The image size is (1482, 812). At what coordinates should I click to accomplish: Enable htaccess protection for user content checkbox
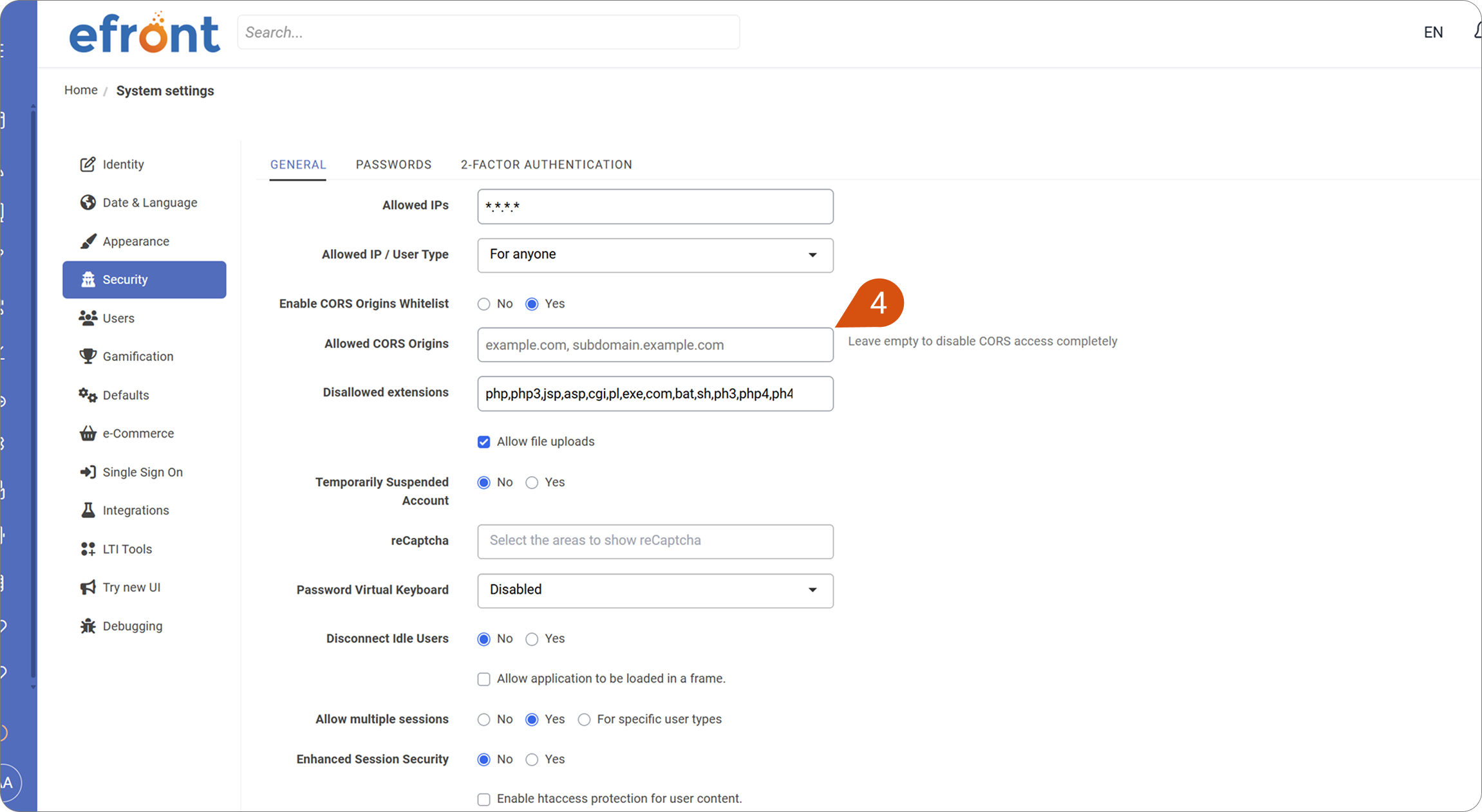pyautogui.click(x=483, y=800)
